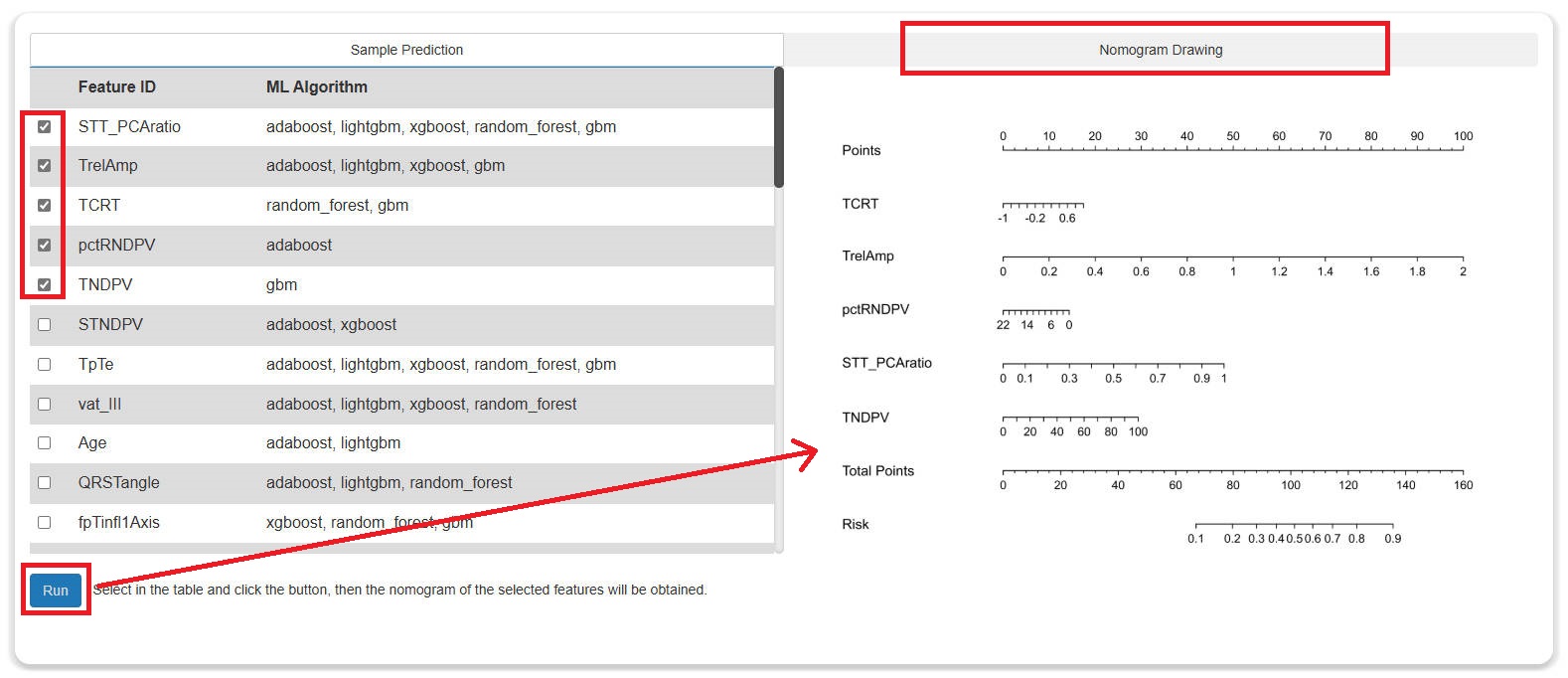
Task: Deselect the TCRT checkbox
Action: [x=45, y=206]
